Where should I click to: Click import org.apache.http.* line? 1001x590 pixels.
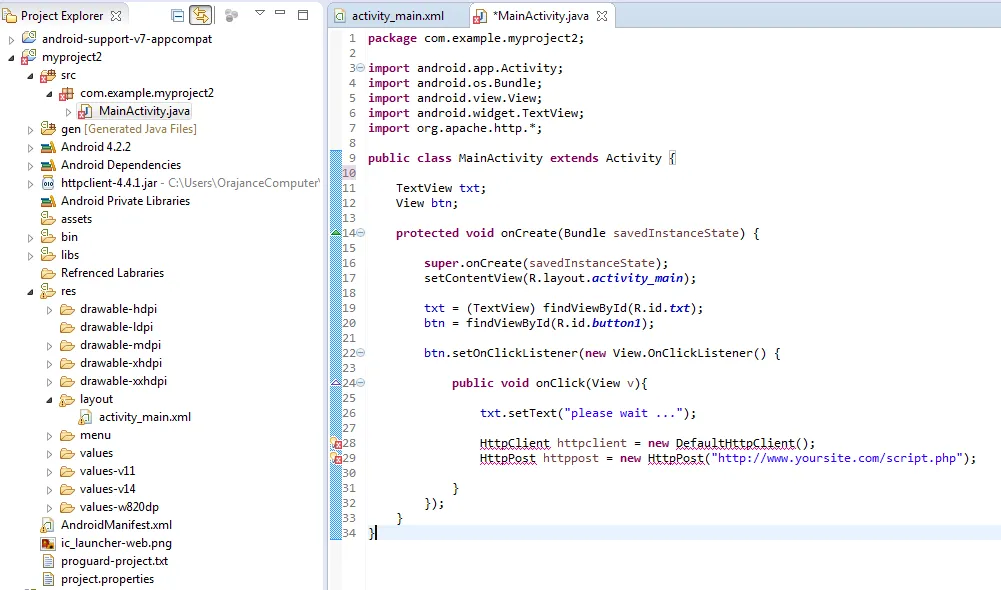pyautogui.click(x=455, y=128)
